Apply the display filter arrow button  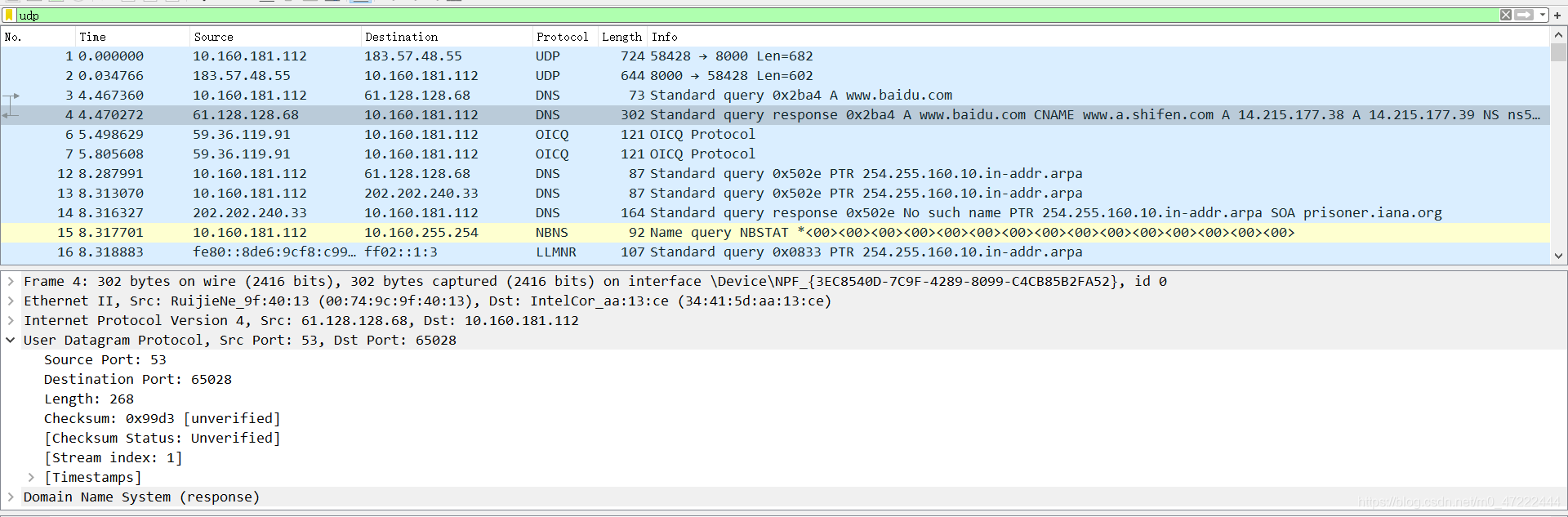click(x=1524, y=16)
